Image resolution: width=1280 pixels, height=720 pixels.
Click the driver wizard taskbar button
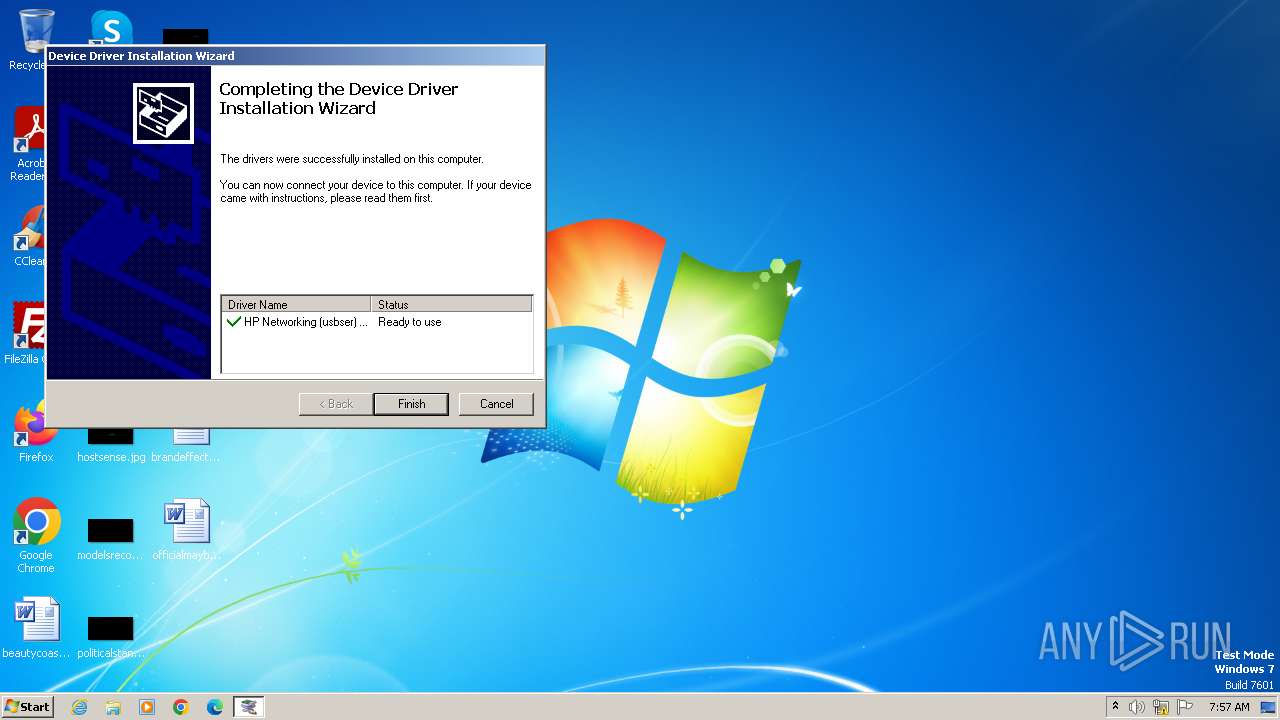pyautogui.click(x=249, y=707)
